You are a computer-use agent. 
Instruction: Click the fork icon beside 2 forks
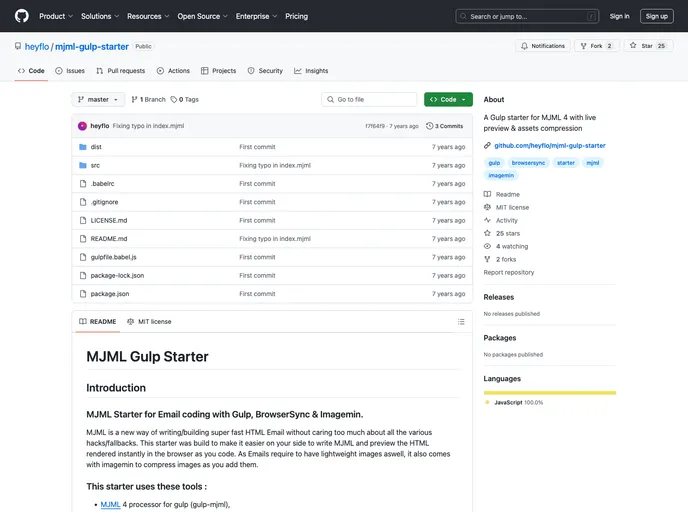click(x=487, y=259)
